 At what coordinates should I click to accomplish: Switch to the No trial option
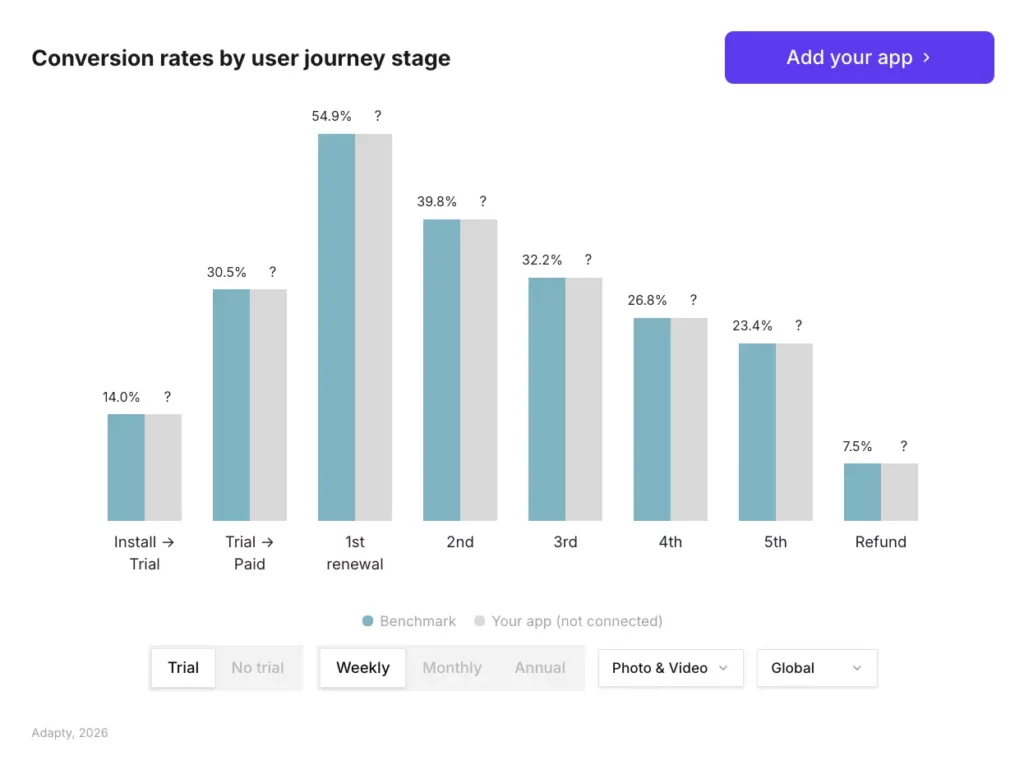tap(258, 668)
